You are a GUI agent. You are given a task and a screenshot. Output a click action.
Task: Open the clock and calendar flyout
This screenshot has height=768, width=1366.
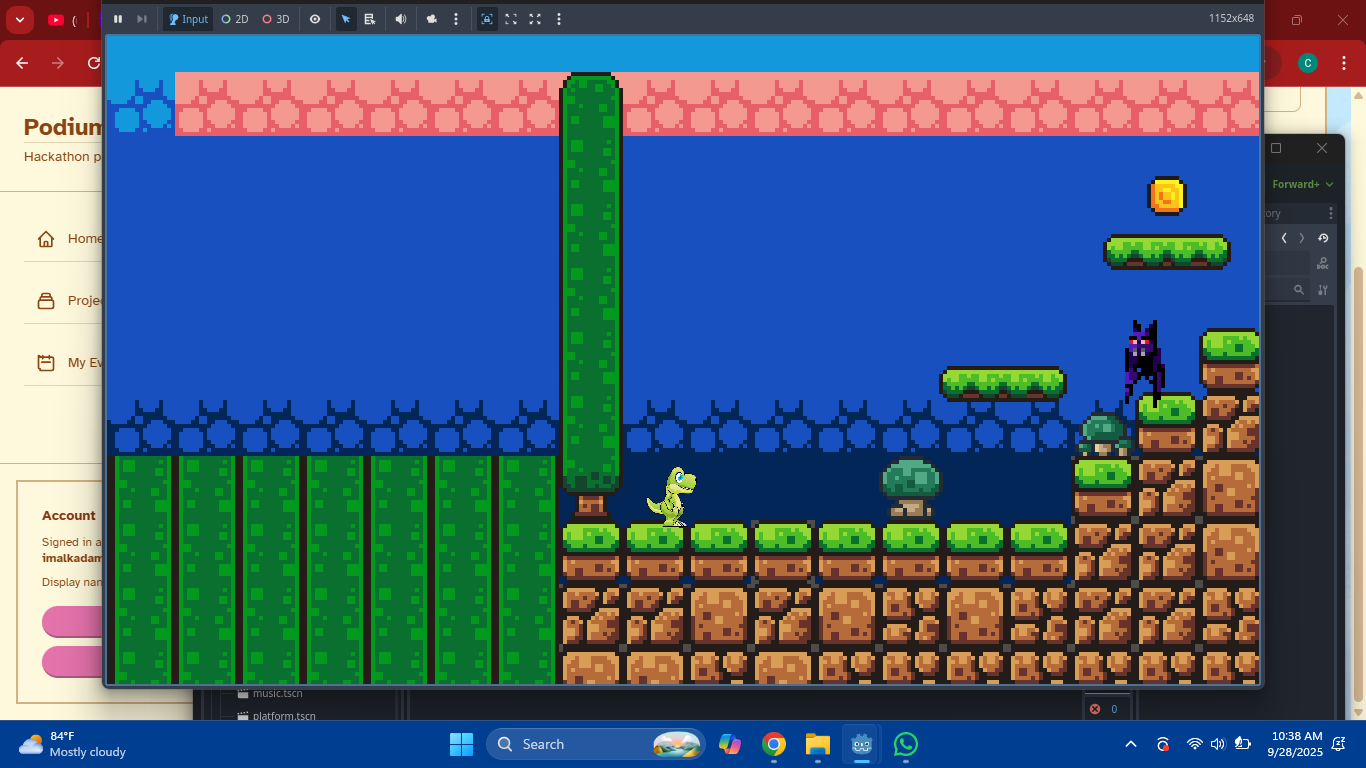point(1294,744)
